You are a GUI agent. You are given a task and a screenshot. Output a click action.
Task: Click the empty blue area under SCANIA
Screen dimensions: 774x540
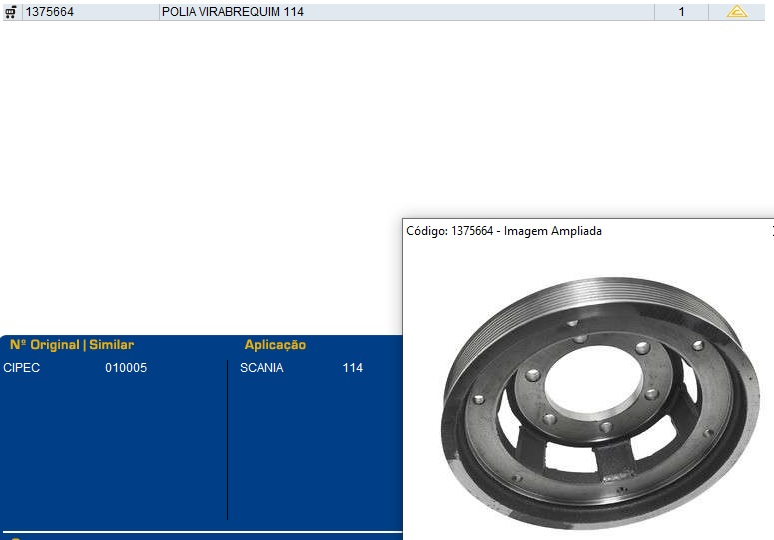310,450
